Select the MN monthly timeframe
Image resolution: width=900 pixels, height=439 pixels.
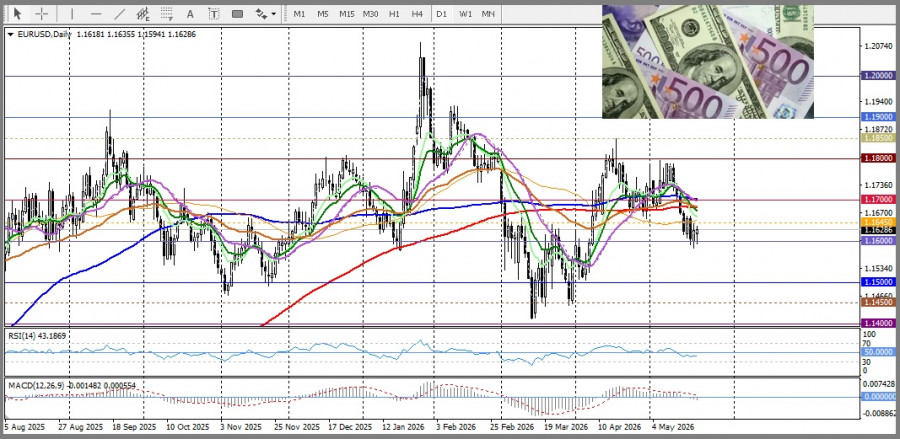[488, 13]
